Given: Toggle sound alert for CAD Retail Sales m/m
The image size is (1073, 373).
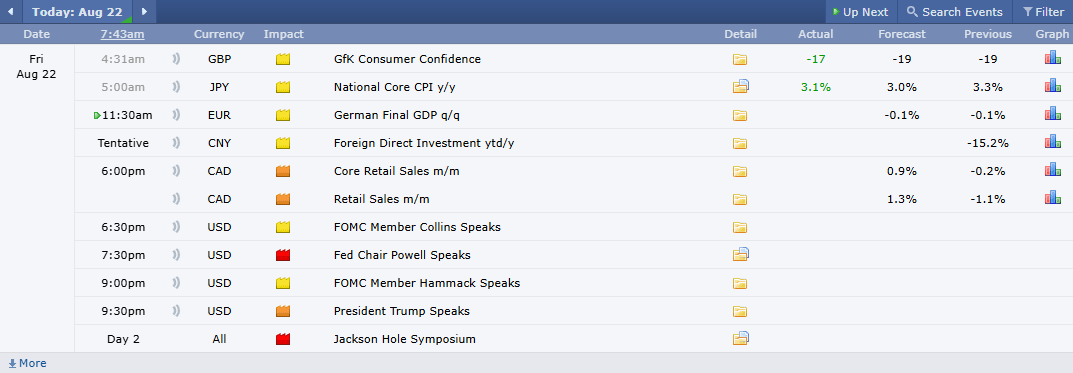Looking at the screenshot, I should point(177,198).
